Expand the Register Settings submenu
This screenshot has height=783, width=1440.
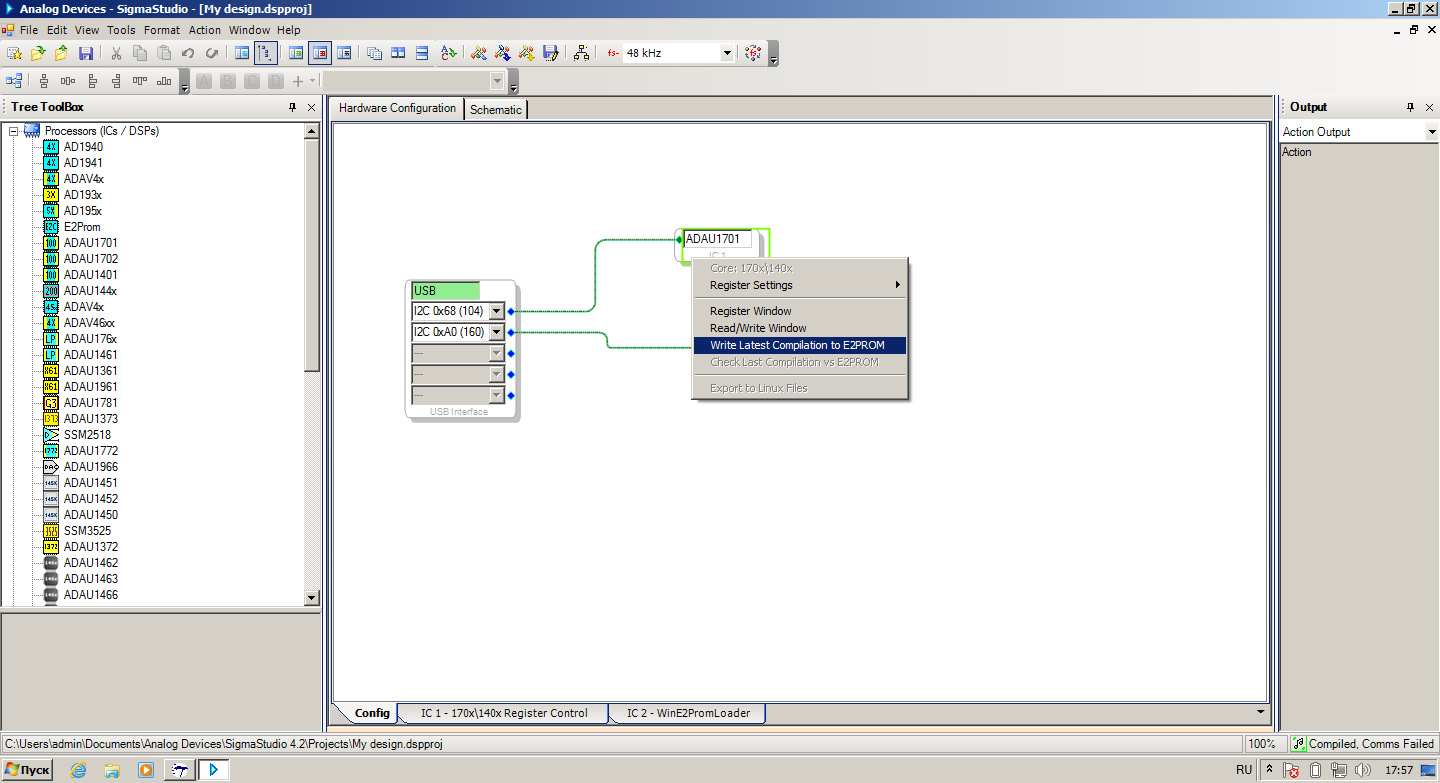pos(800,285)
